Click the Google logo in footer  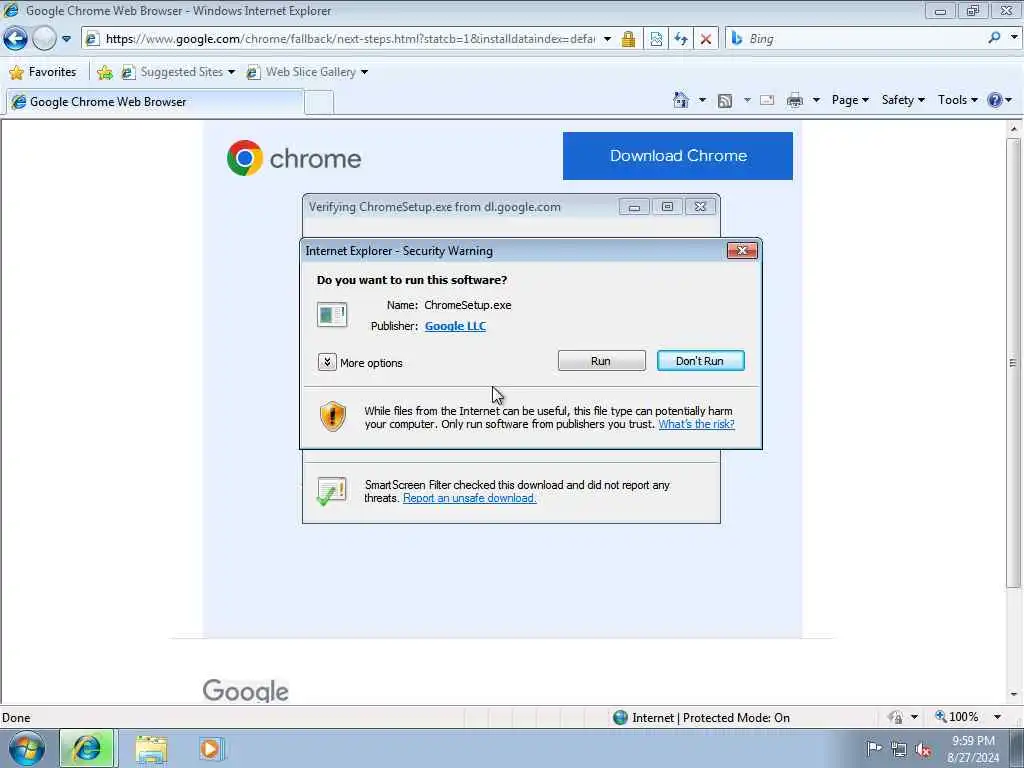click(246, 691)
